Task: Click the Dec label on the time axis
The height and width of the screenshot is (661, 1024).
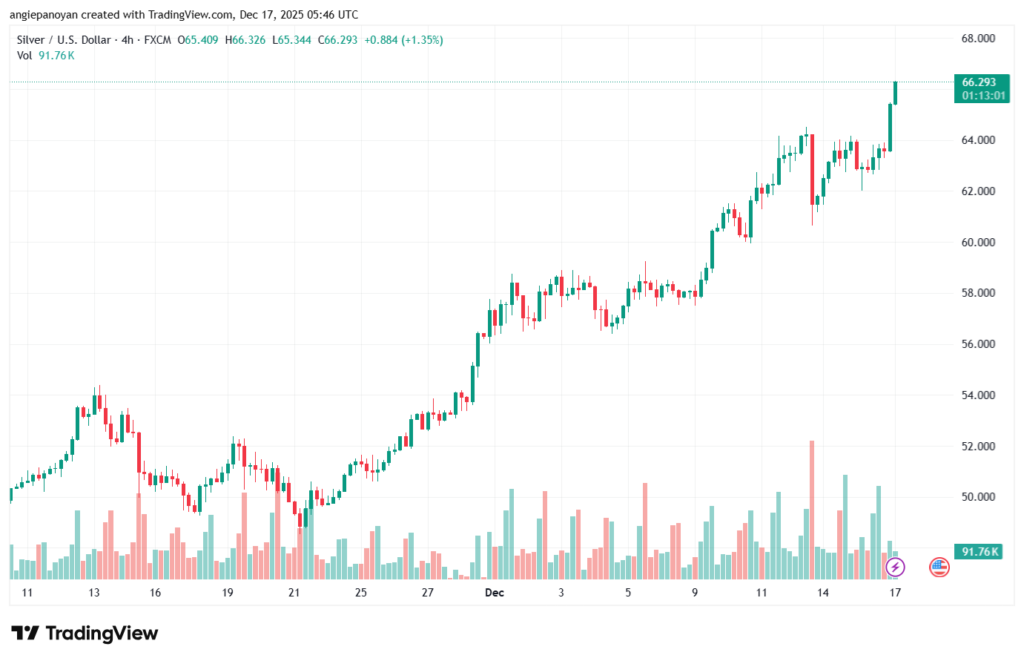Action: point(493,592)
